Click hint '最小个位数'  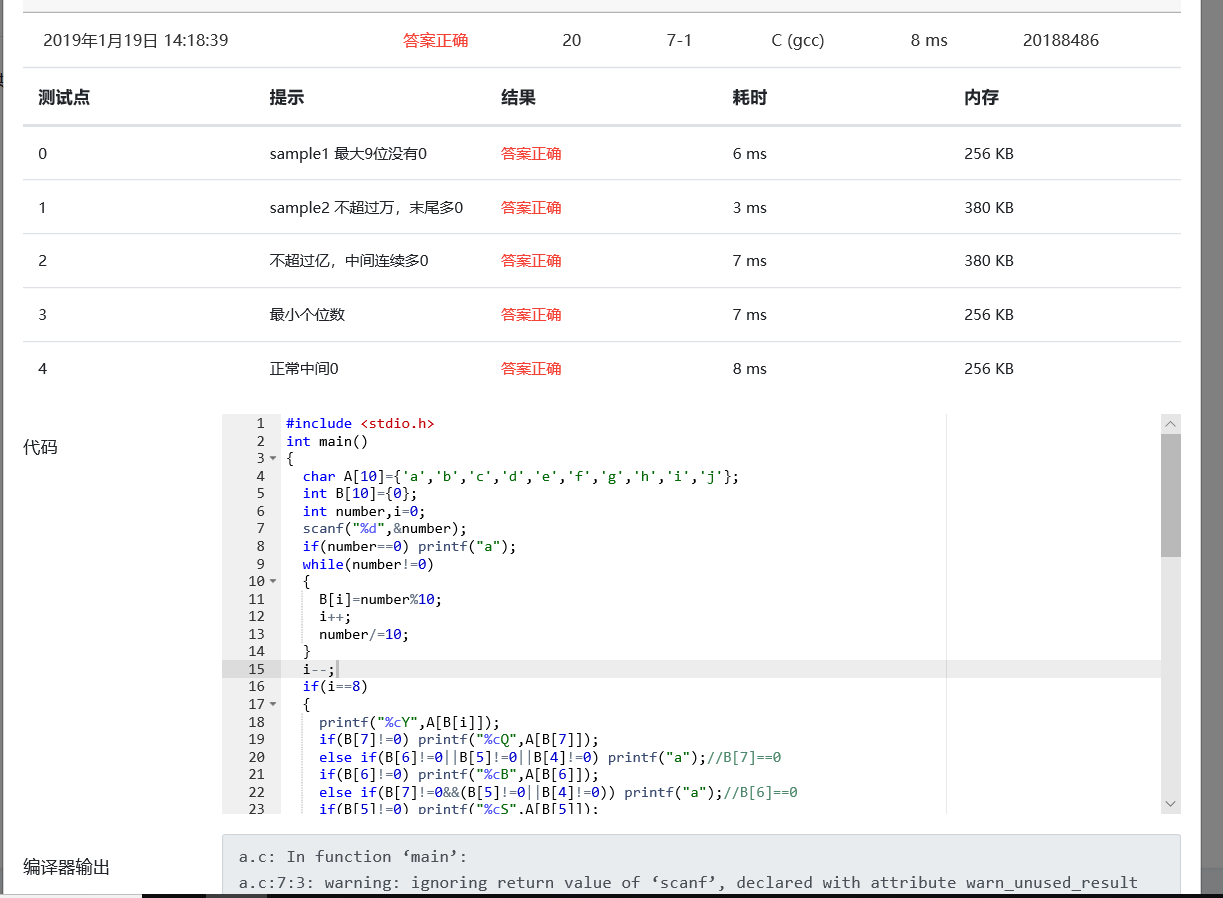(x=307, y=315)
